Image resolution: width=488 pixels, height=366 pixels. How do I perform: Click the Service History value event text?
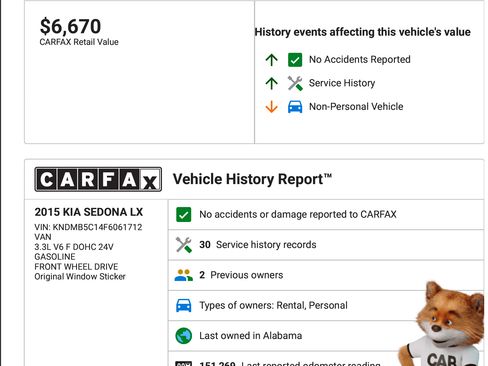point(342,83)
